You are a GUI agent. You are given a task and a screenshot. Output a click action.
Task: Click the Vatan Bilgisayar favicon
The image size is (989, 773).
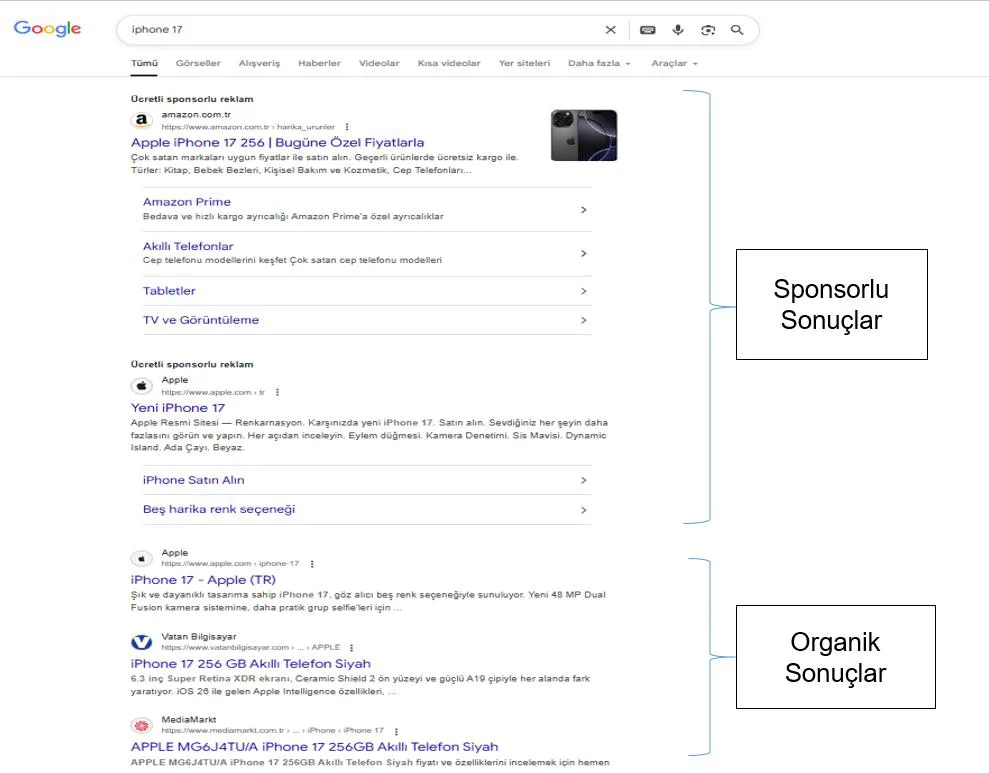(142, 642)
